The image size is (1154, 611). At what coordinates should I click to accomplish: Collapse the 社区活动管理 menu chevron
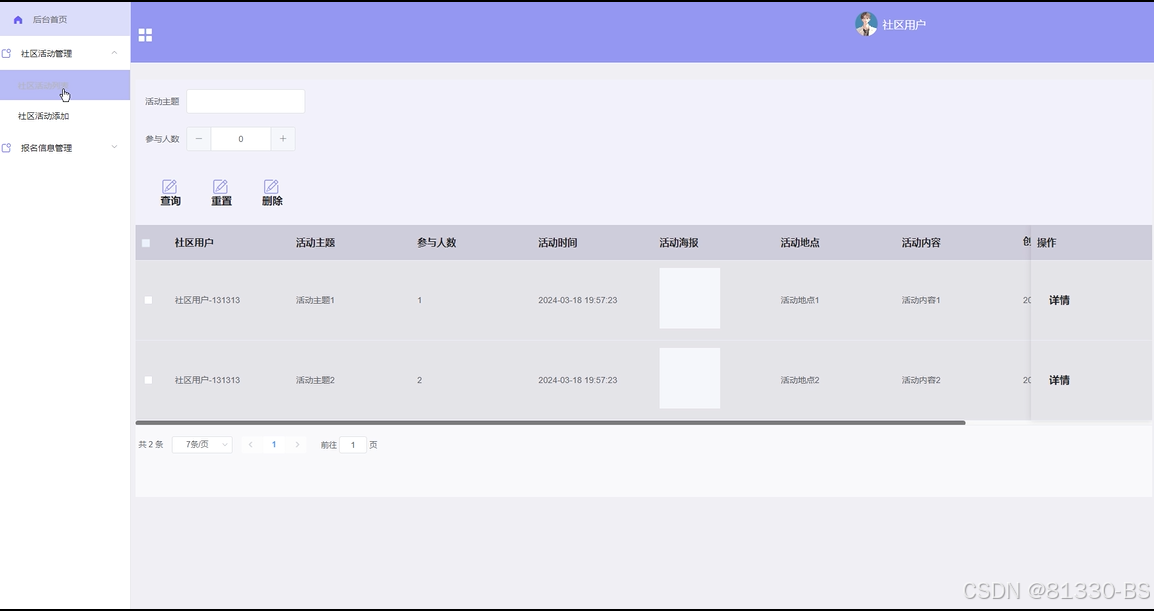(114, 53)
